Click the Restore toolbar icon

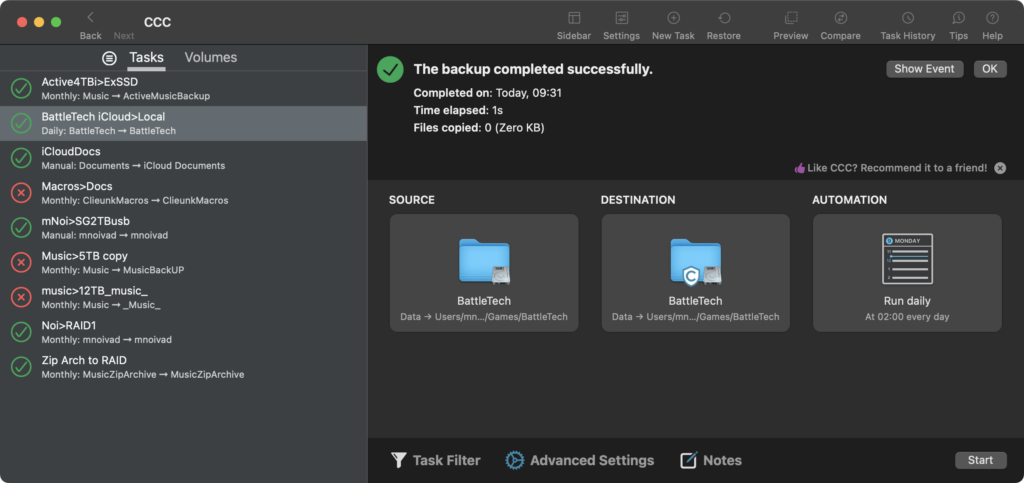tap(723, 19)
